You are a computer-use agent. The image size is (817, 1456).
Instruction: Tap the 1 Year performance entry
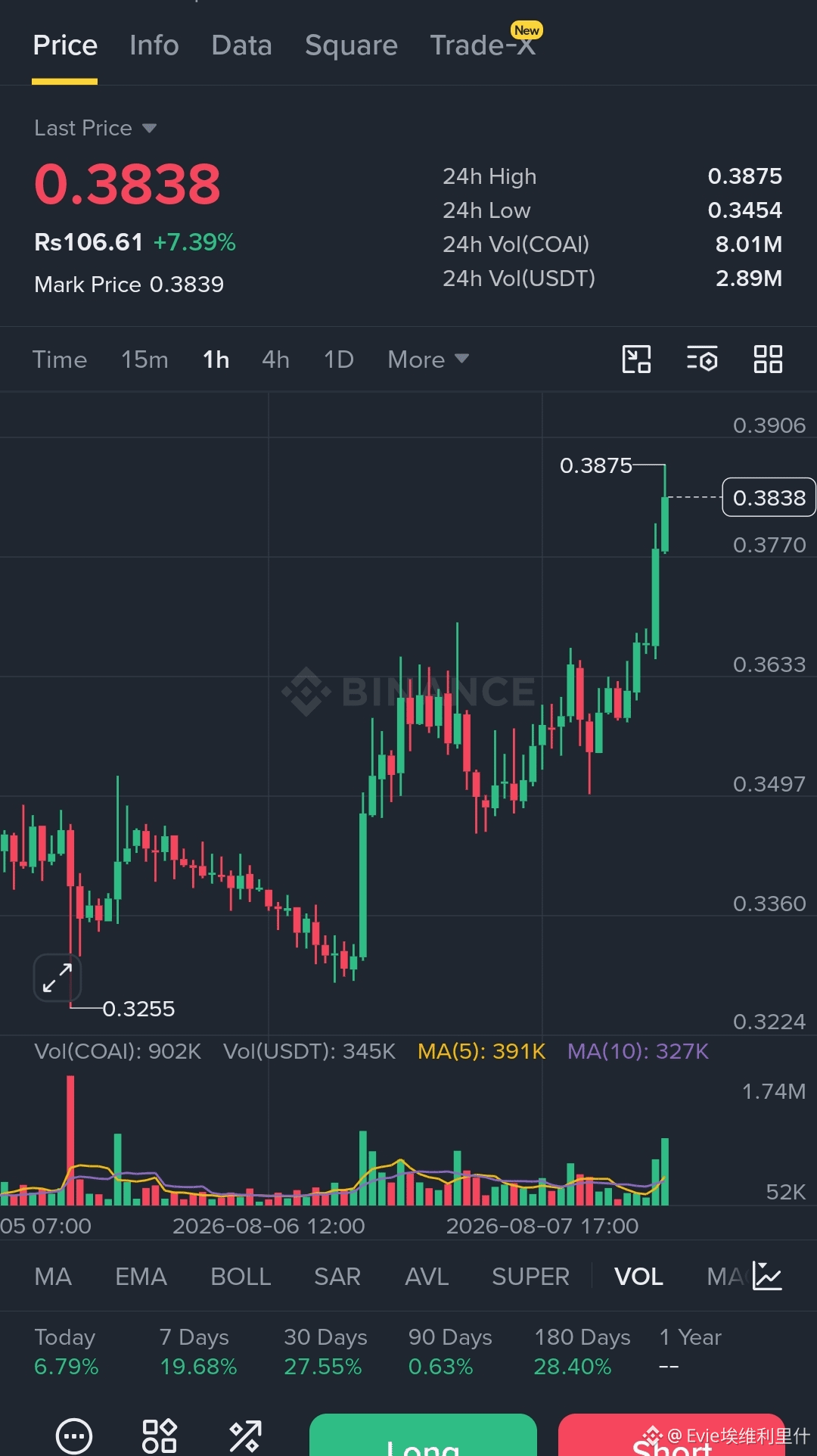click(690, 1352)
